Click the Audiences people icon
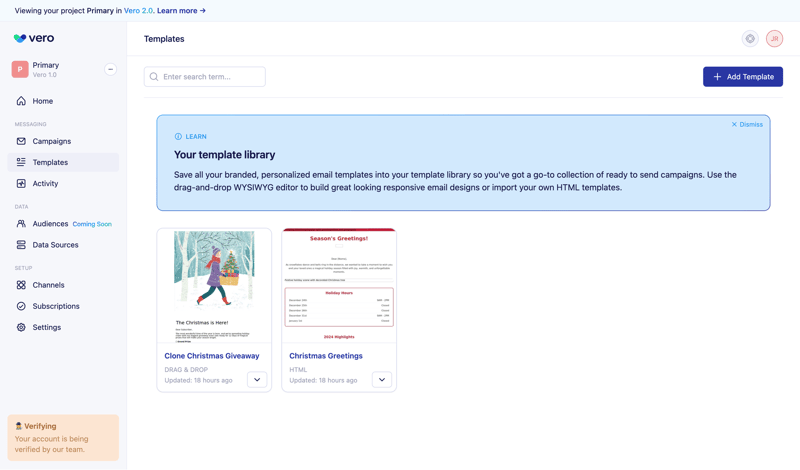800x470 pixels. tap(21, 224)
